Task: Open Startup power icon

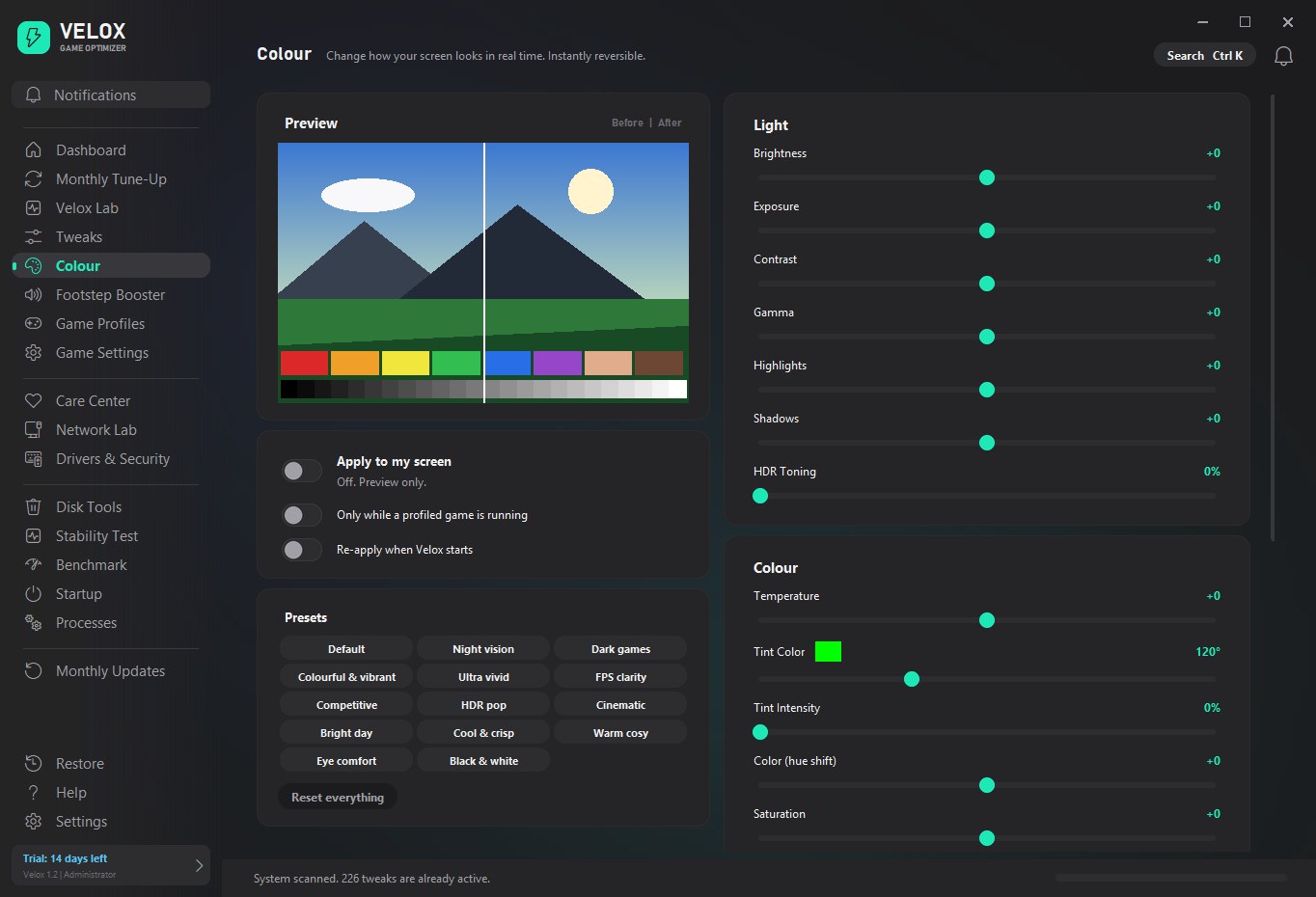Action: tap(33, 594)
